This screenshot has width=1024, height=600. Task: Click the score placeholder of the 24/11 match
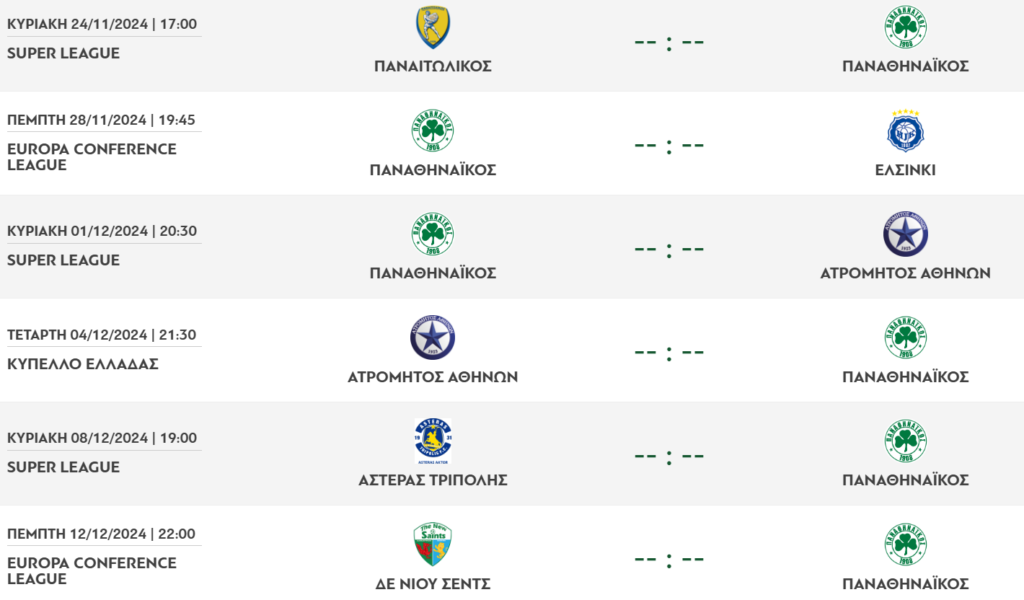(669, 43)
